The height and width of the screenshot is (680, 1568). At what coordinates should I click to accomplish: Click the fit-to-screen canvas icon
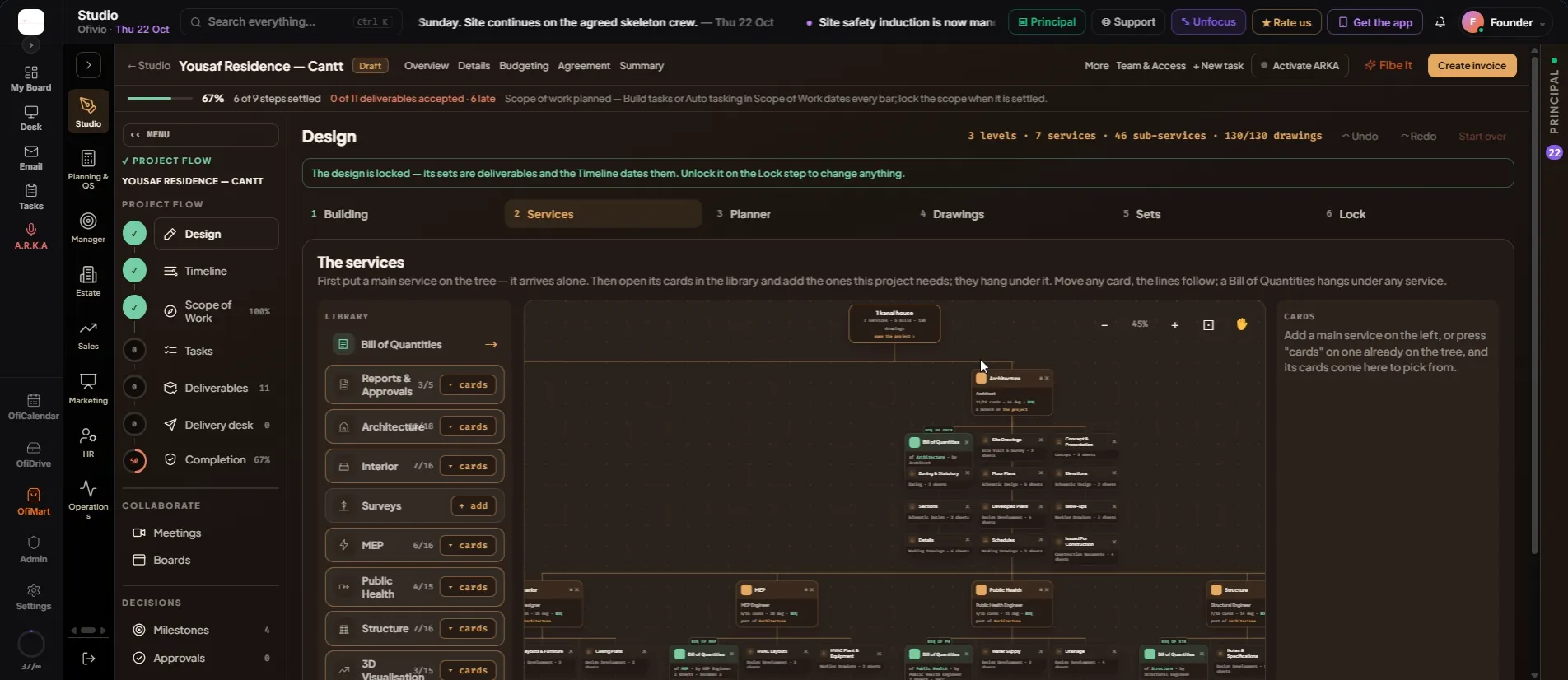[1208, 325]
